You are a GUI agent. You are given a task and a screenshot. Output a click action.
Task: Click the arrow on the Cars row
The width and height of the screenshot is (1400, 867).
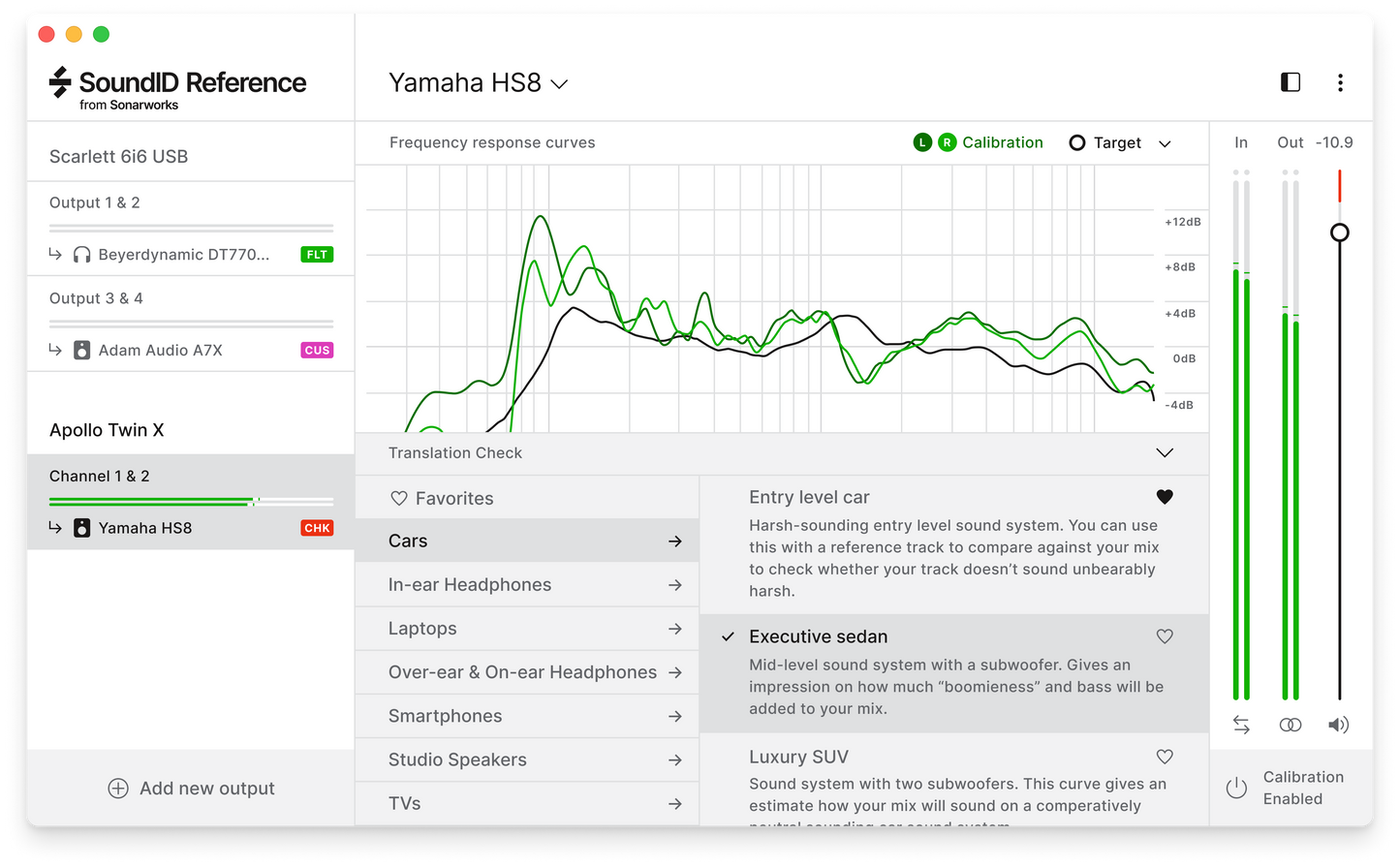675,542
